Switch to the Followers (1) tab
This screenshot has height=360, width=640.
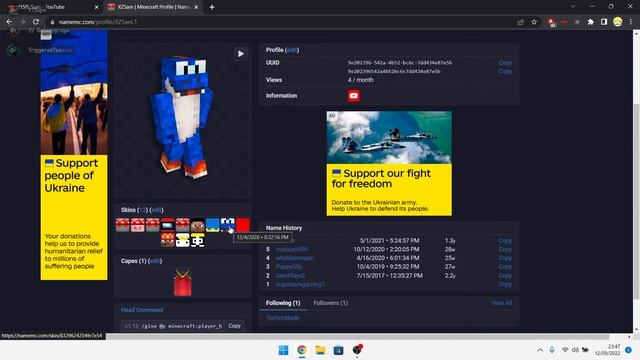click(x=331, y=303)
